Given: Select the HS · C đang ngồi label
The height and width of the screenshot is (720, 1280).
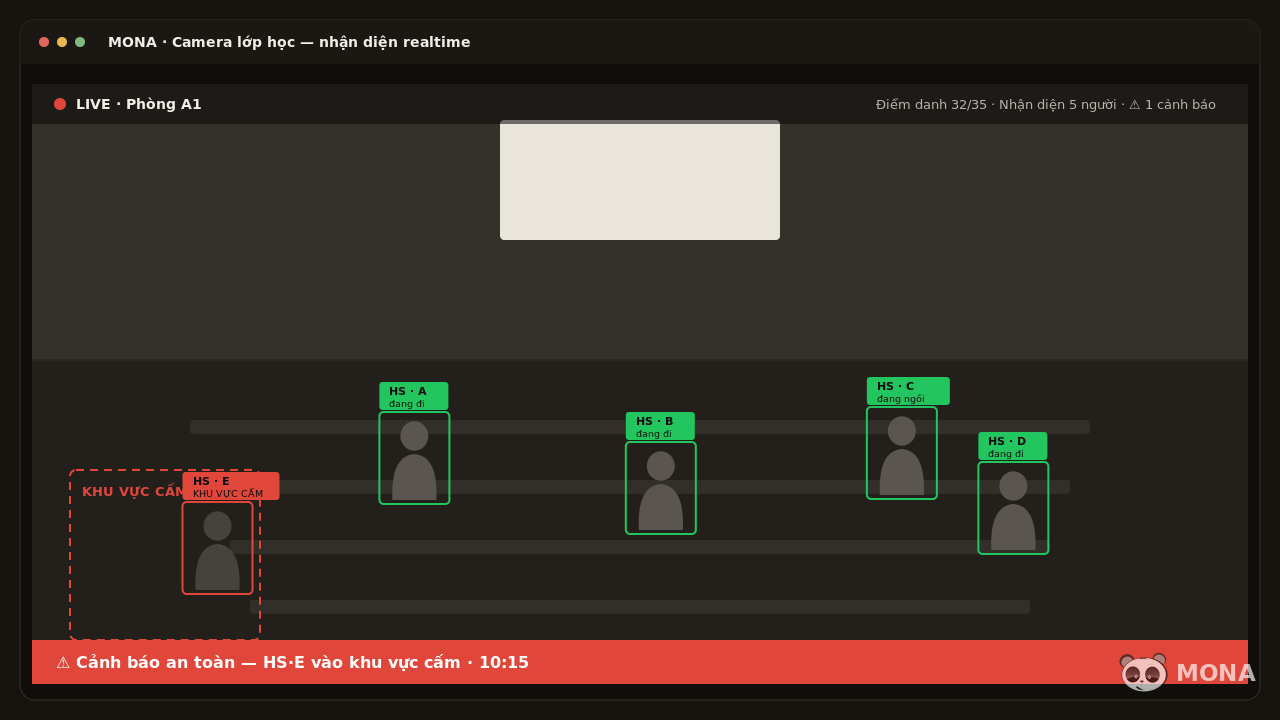Looking at the screenshot, I should coord(908,391).
